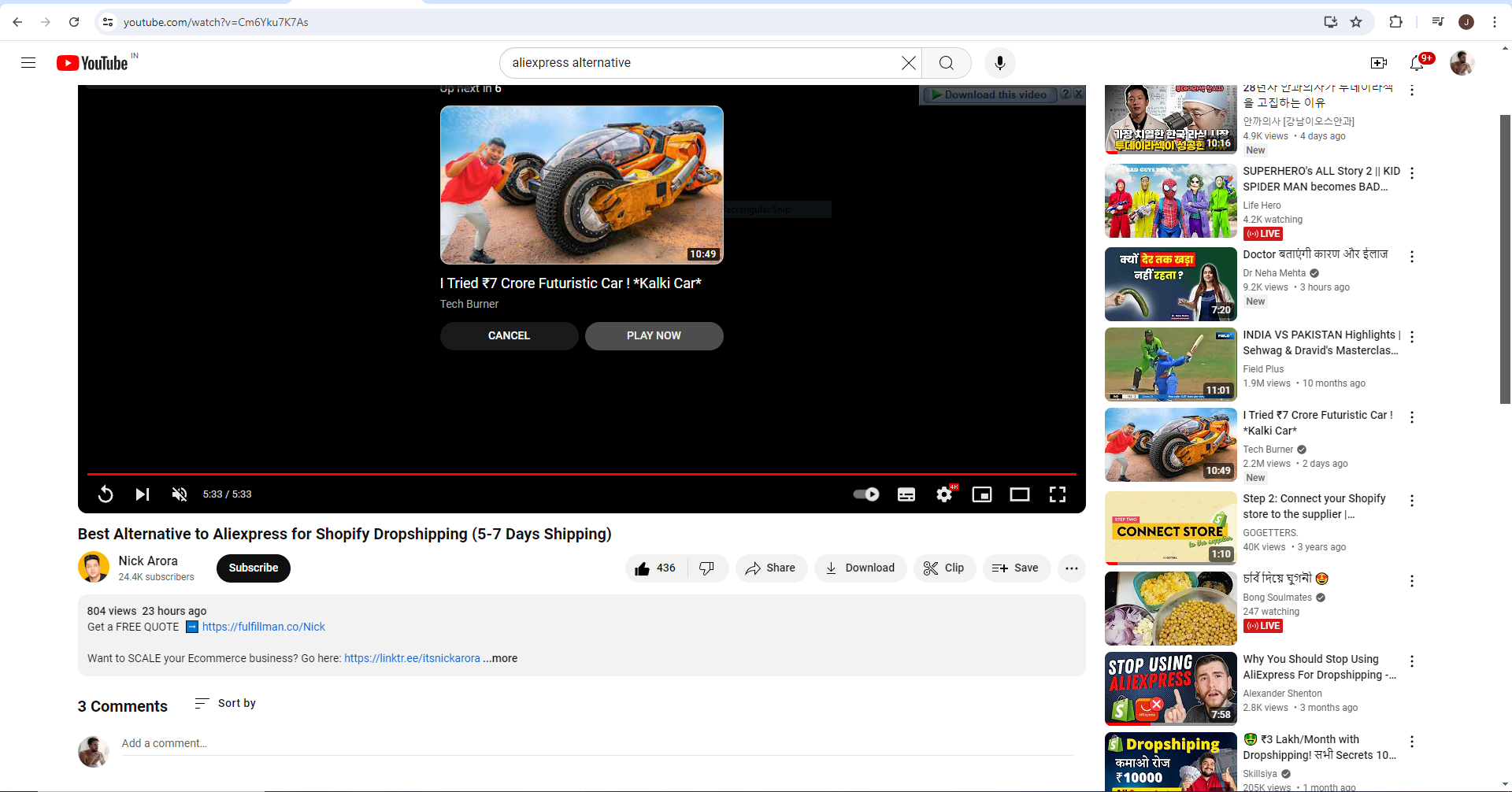Open the Chrome profile avatar
Viewport: 1512px width, 792px height.
[1466, 22]
